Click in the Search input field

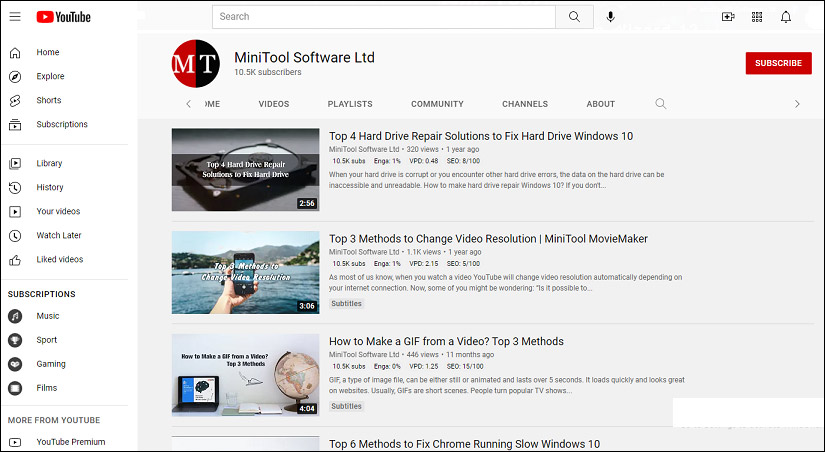point(384,17)
